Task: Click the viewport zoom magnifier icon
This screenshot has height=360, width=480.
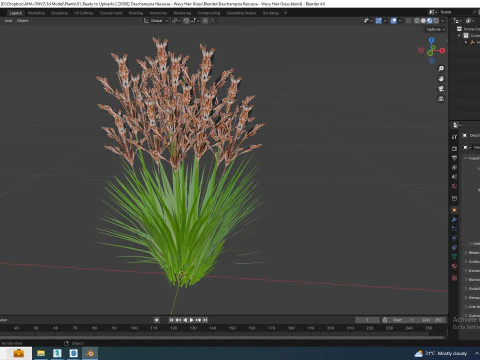Action: [x=441, y=69]
